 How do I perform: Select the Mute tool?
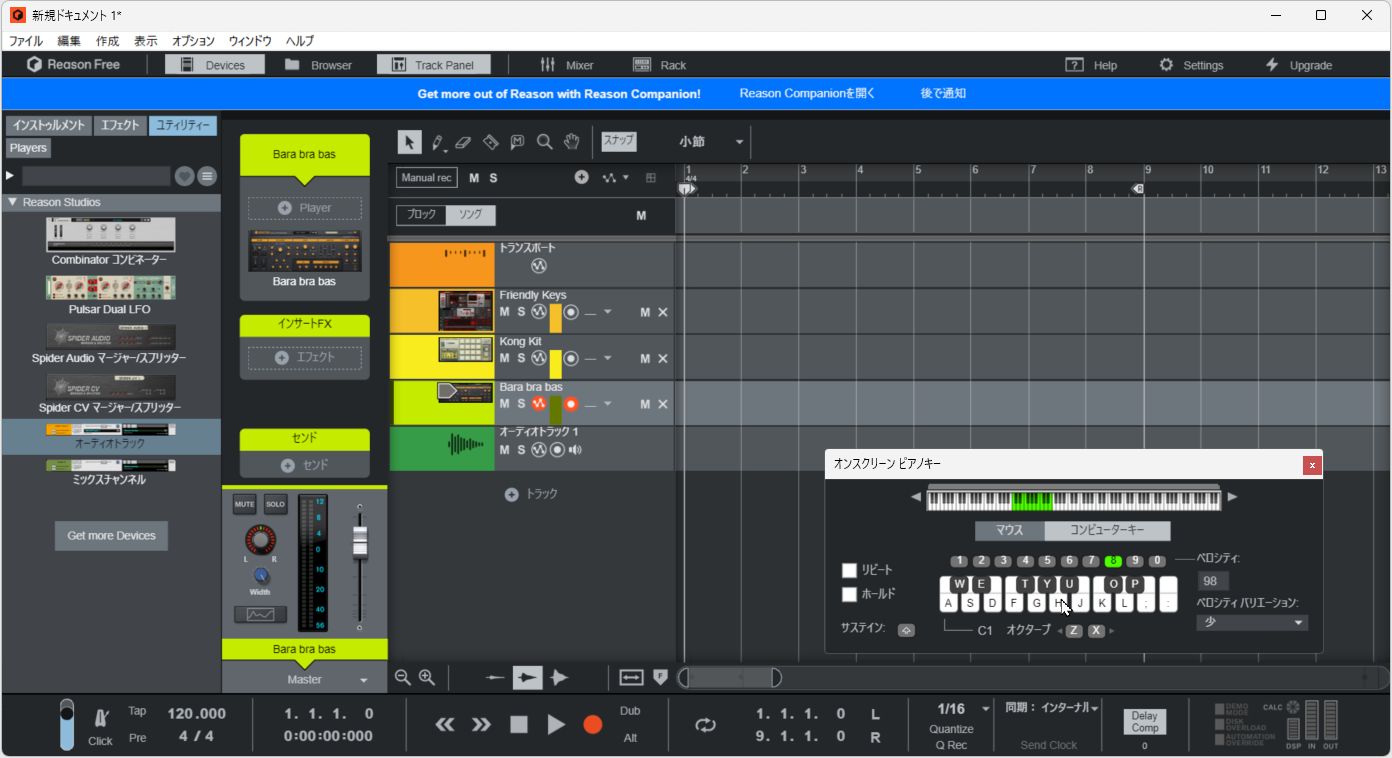(x=517, y=142)
